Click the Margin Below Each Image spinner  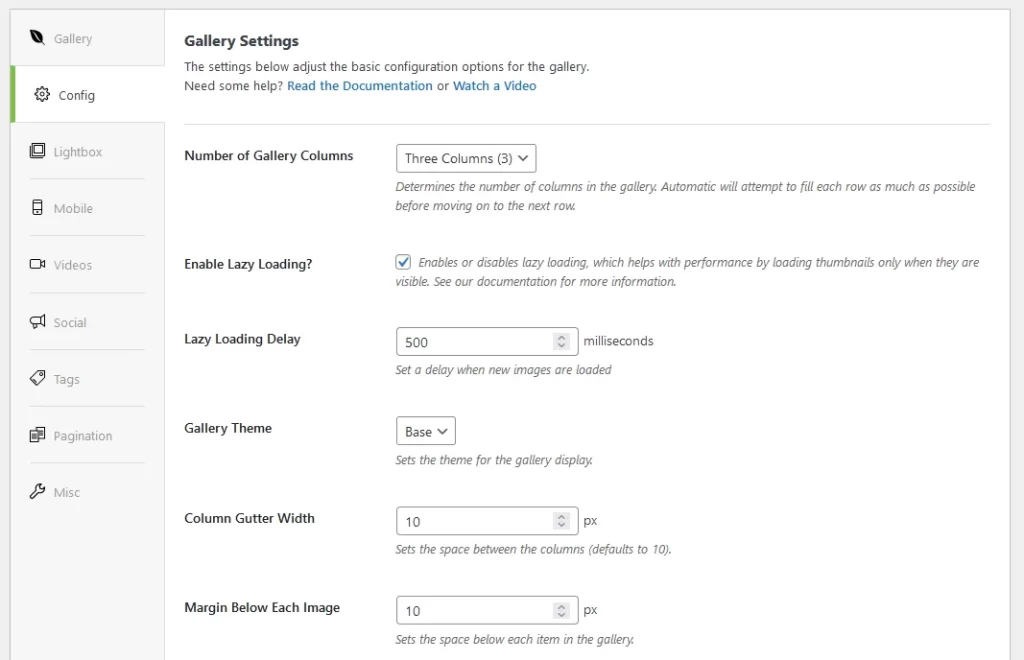click(561, 610)
